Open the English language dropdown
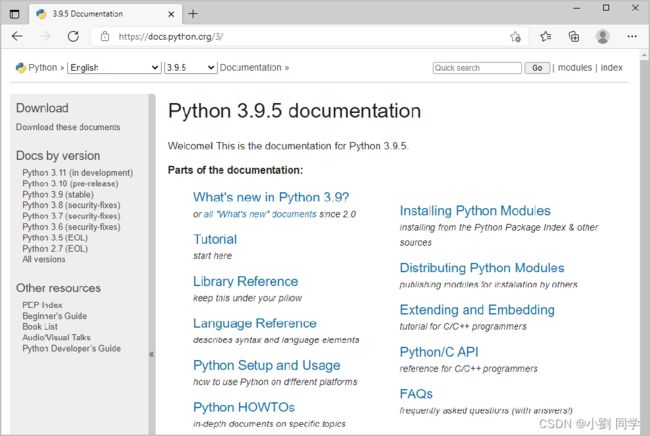 [x=114, y=68]
